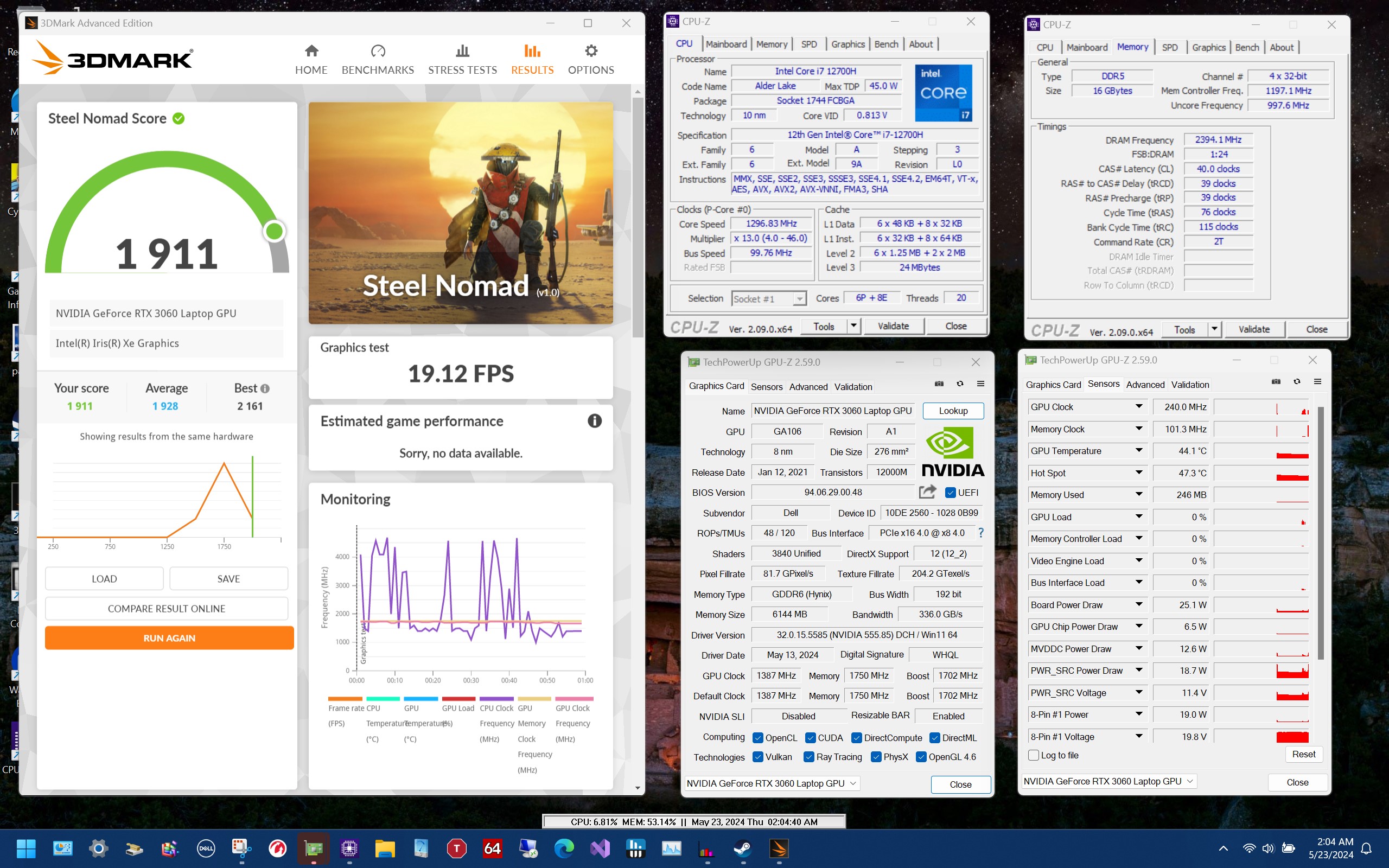Viewport: 1389px width, 868px height.
Task: Open AIDA64 icon in taskbar
Action: pos(493,848)
